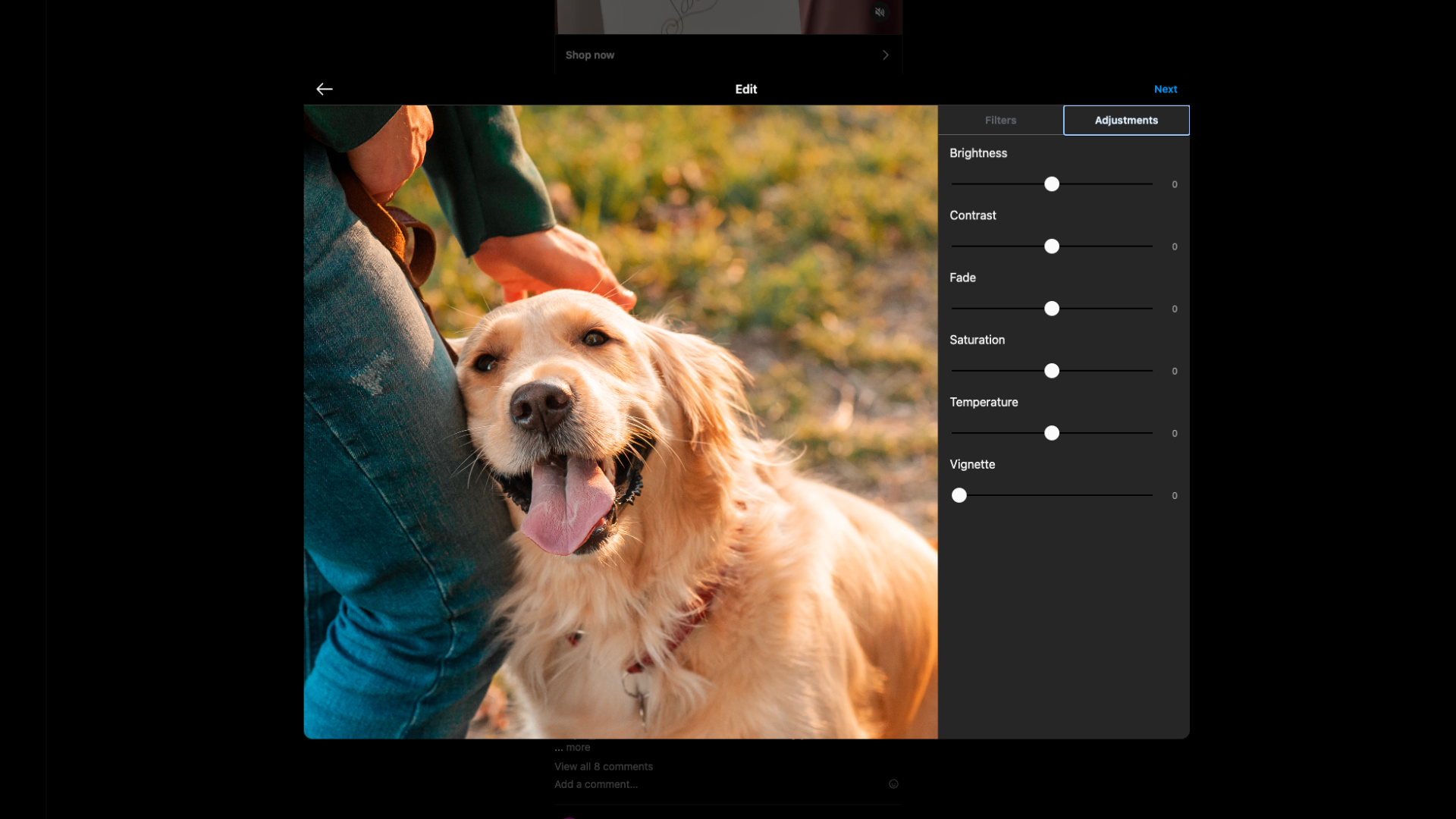Switch to the Filters tab
Image resolution: width=1456 pixels, height=819 pixels.
tap(1000, 121)
